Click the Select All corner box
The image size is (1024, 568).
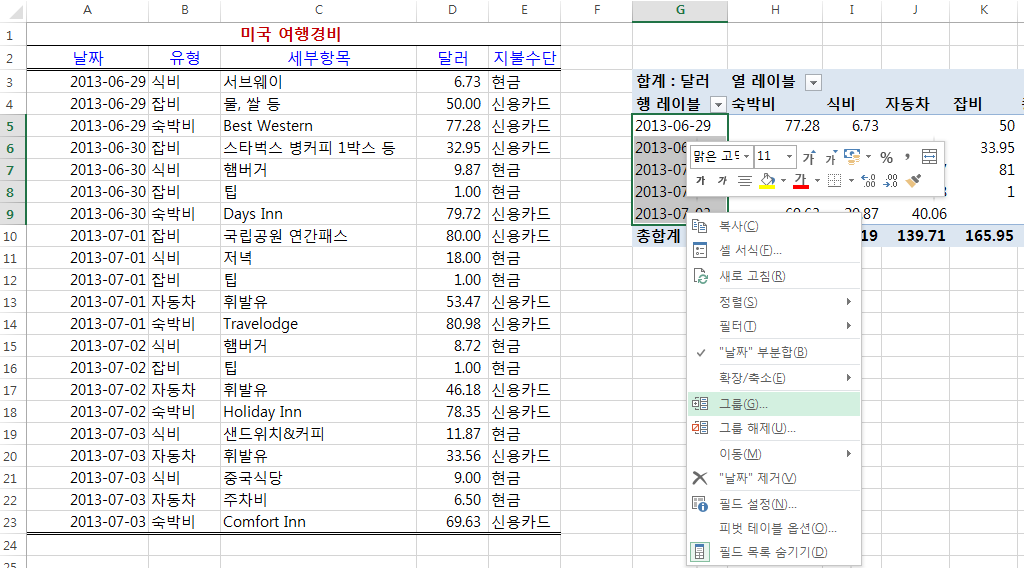click(x=12, y=10)
